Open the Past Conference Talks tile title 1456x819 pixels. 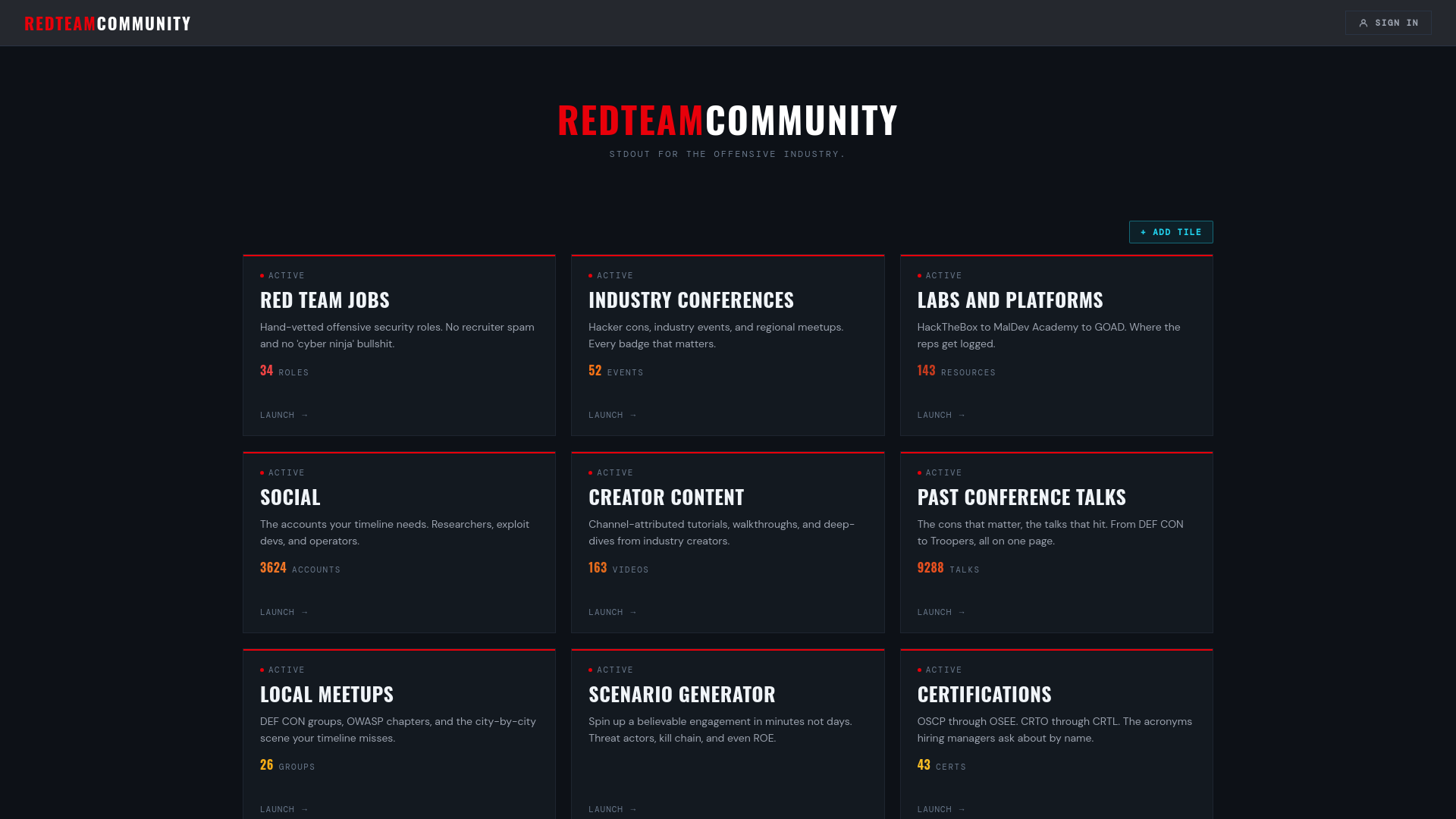[1021, 497]
